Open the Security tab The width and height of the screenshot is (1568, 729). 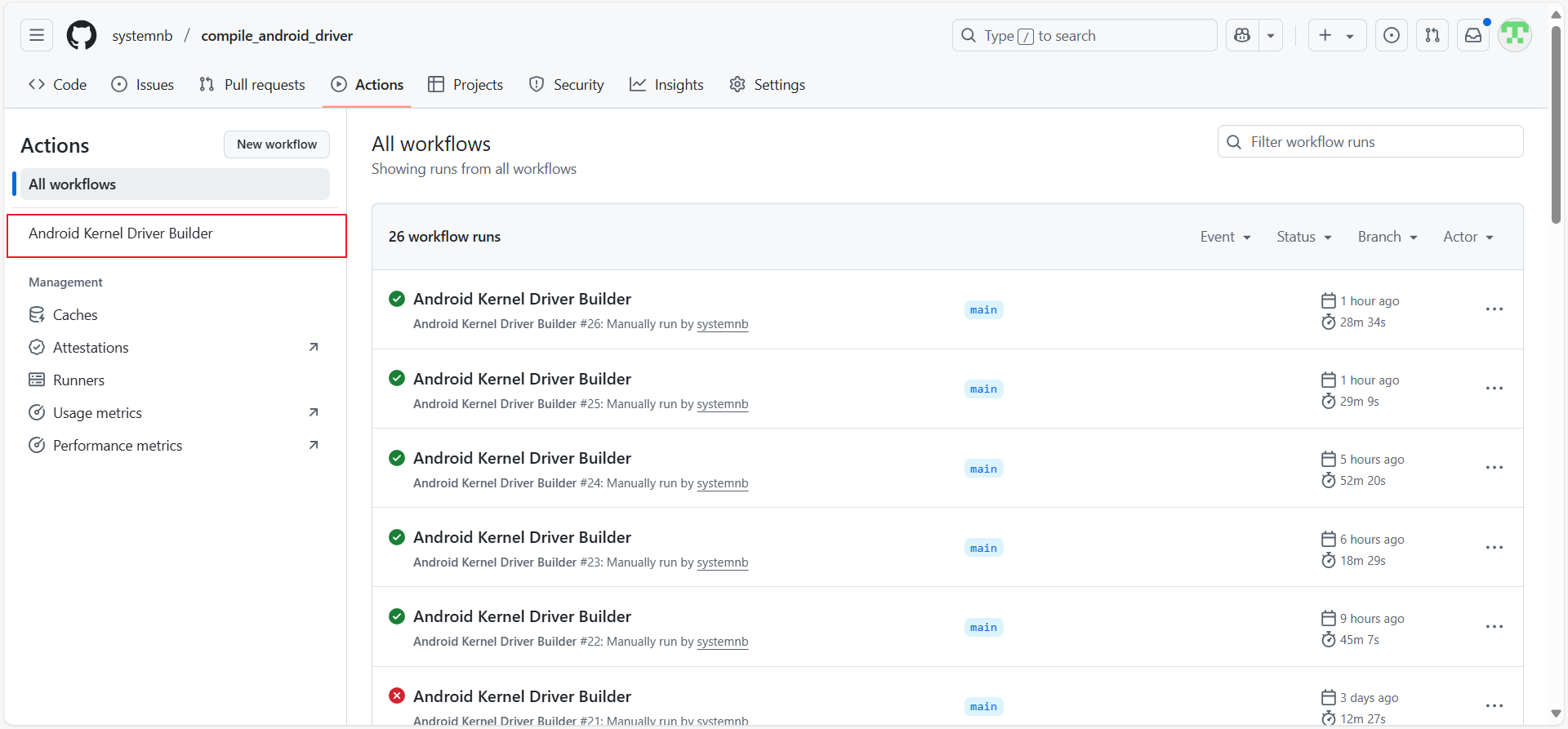point(567,85)
